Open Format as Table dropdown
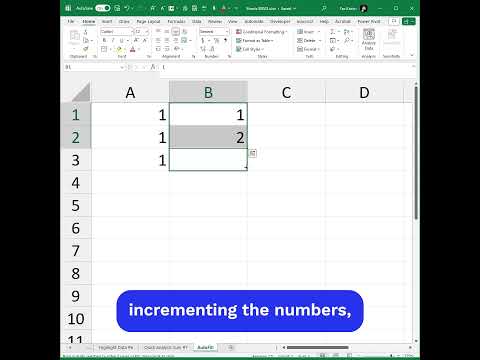The image size is (480, 360). pyautogui.click(x=255, y=40)
